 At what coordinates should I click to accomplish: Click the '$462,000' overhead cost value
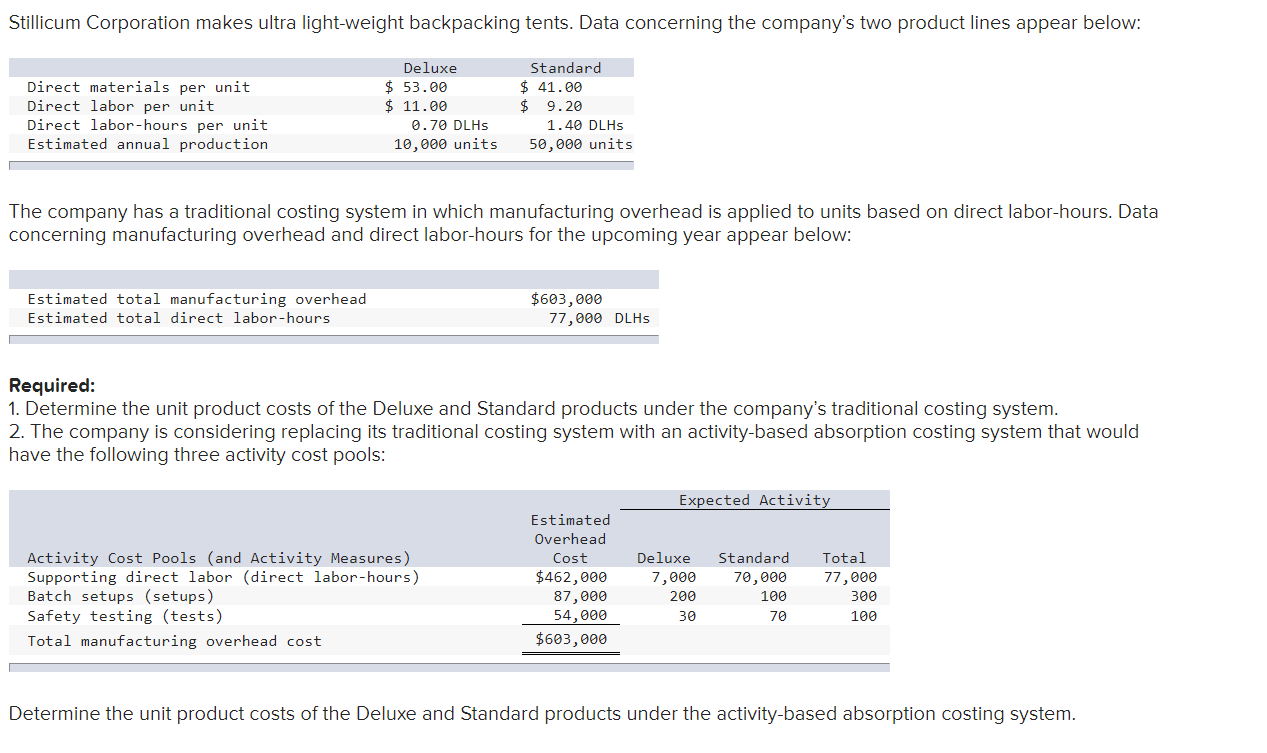tap(571, 577)
